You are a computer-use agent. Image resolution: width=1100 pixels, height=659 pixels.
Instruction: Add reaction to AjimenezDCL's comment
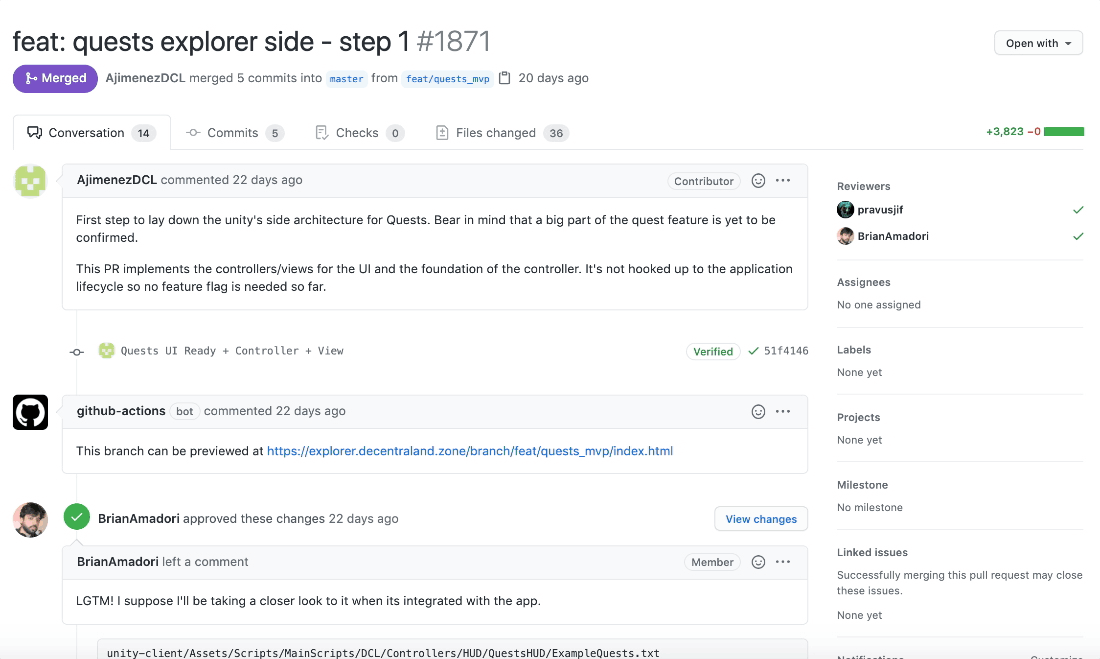pos(758,180)
